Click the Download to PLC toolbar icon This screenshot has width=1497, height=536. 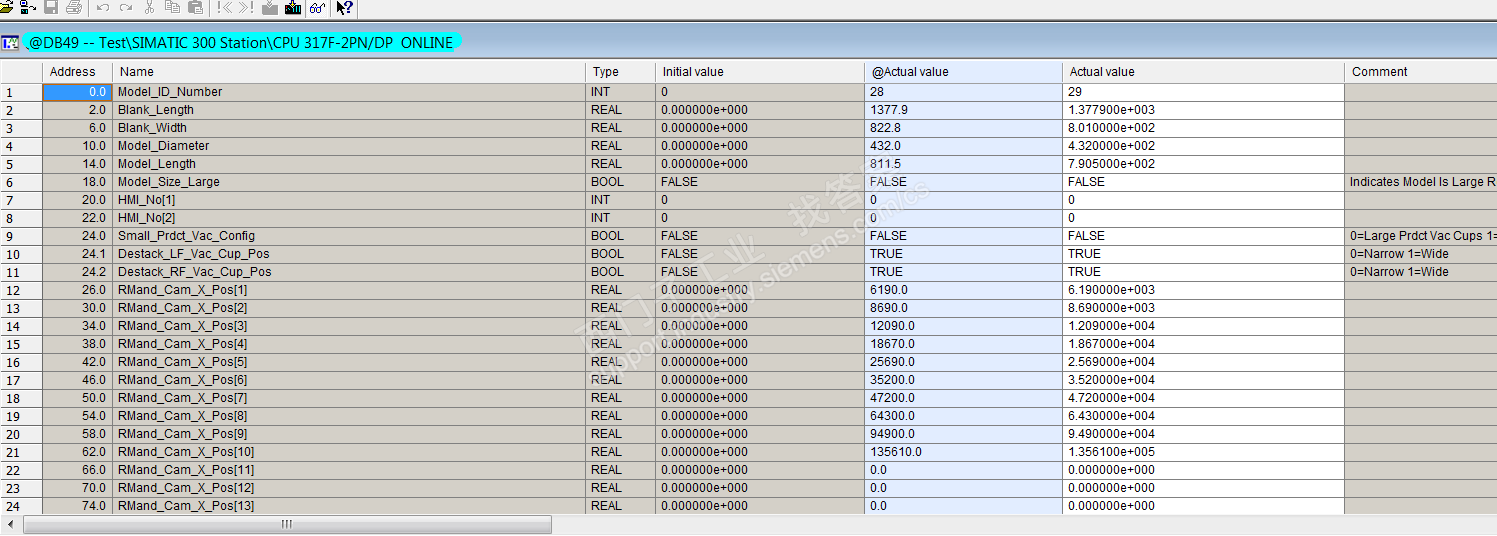tap(293, 7)
